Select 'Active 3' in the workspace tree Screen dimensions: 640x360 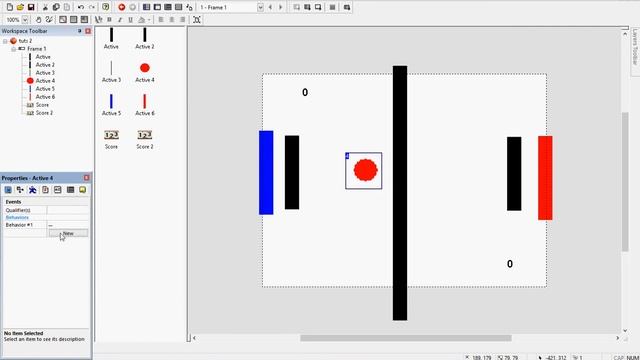click(45, 73)
